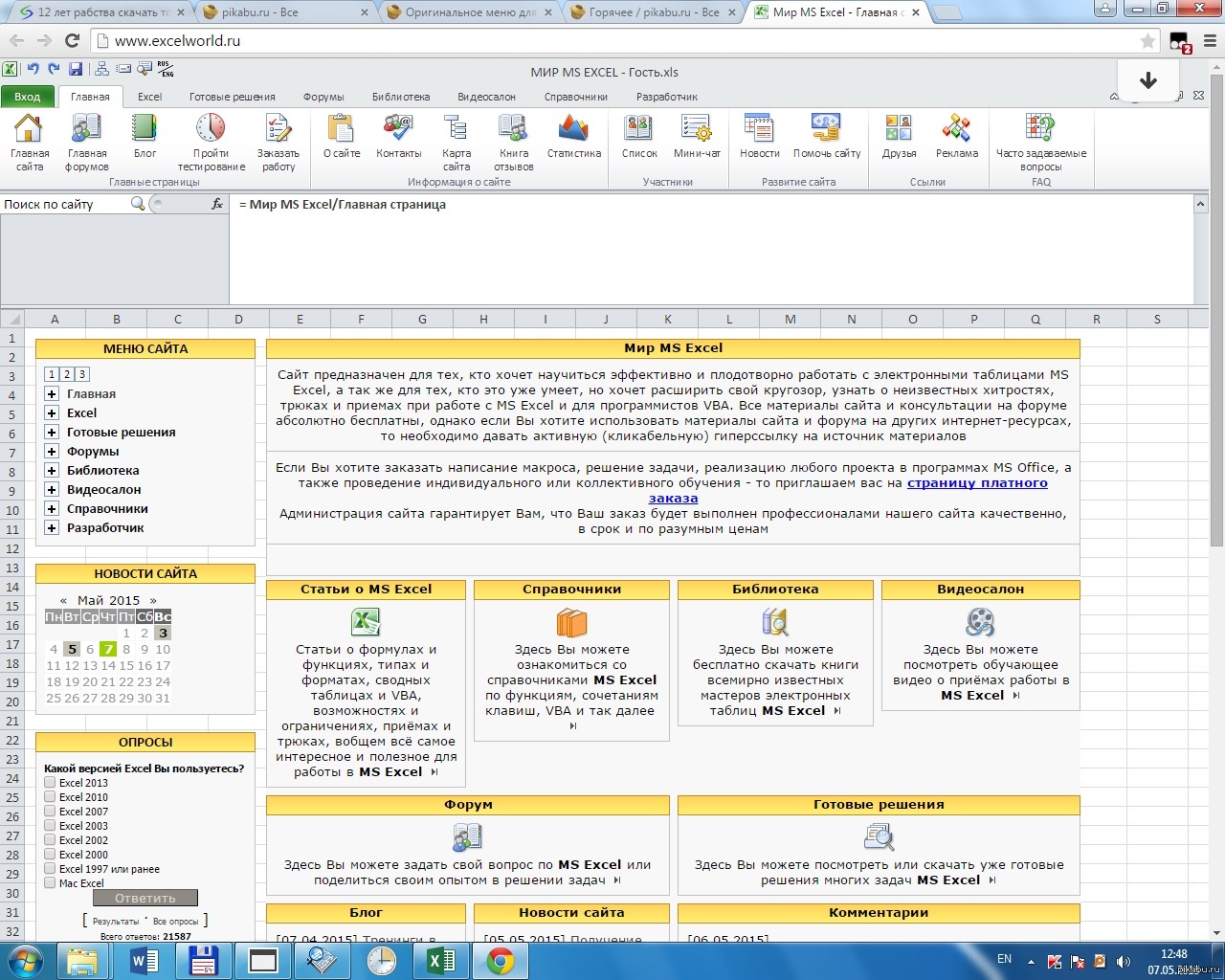Expand the Форумы menu tree item

52,451
